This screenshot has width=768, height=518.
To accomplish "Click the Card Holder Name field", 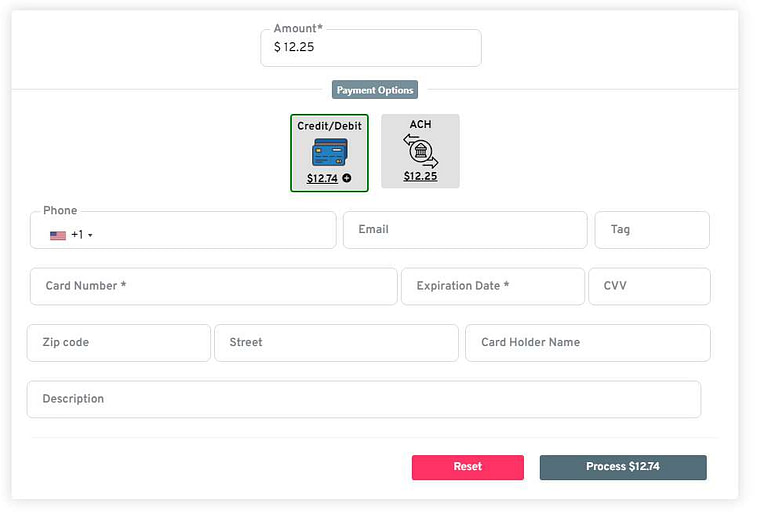I will (588, 343).
